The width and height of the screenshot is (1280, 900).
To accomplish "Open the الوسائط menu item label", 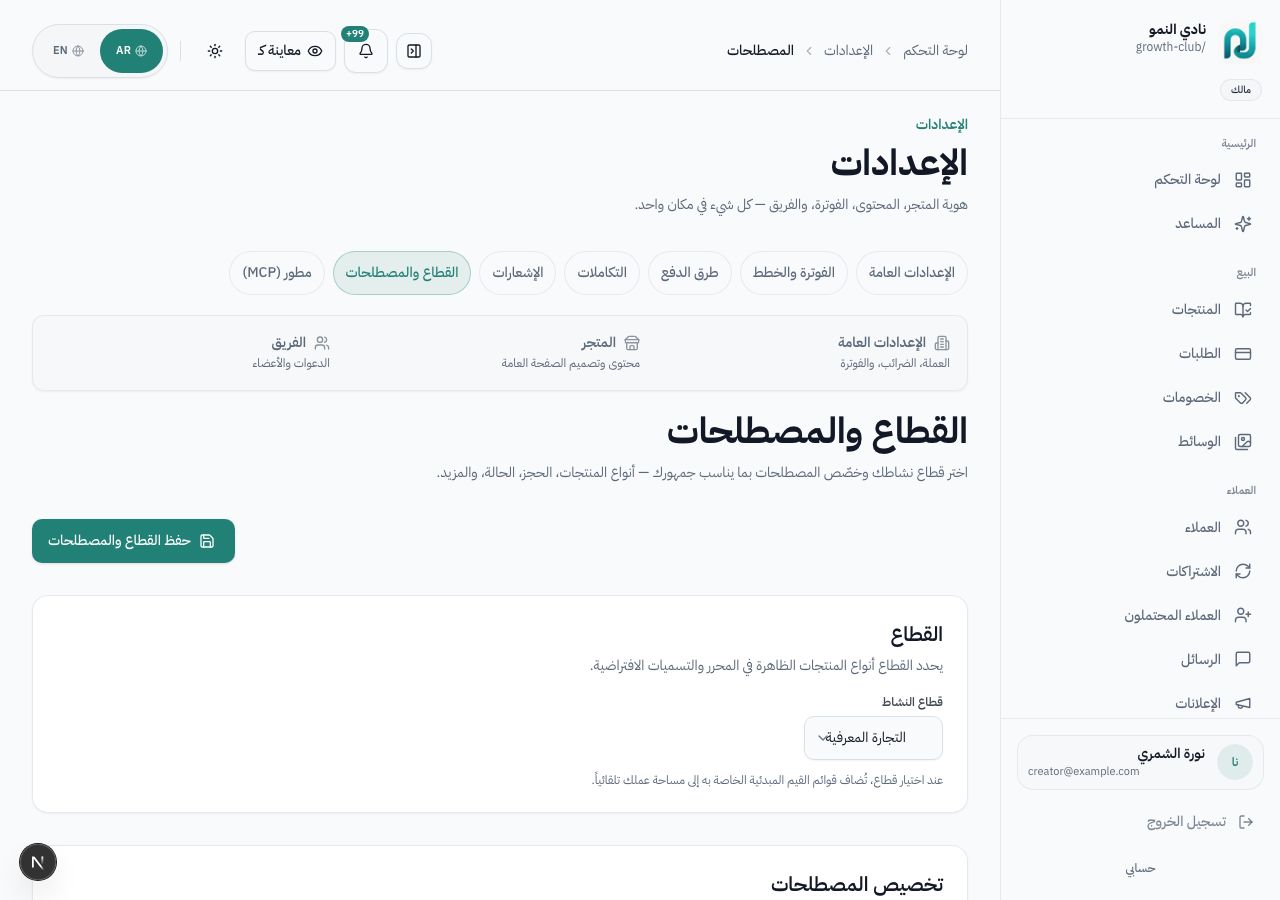I will tap(1199, 442).
